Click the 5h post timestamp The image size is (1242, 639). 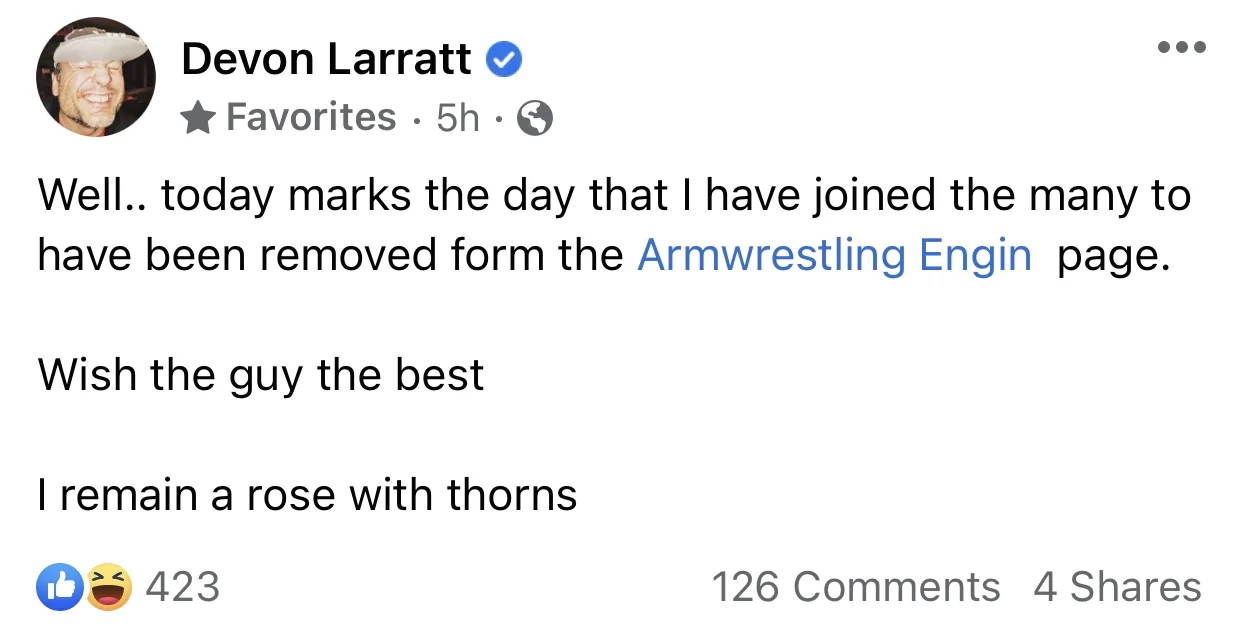[x=458, y=119]
